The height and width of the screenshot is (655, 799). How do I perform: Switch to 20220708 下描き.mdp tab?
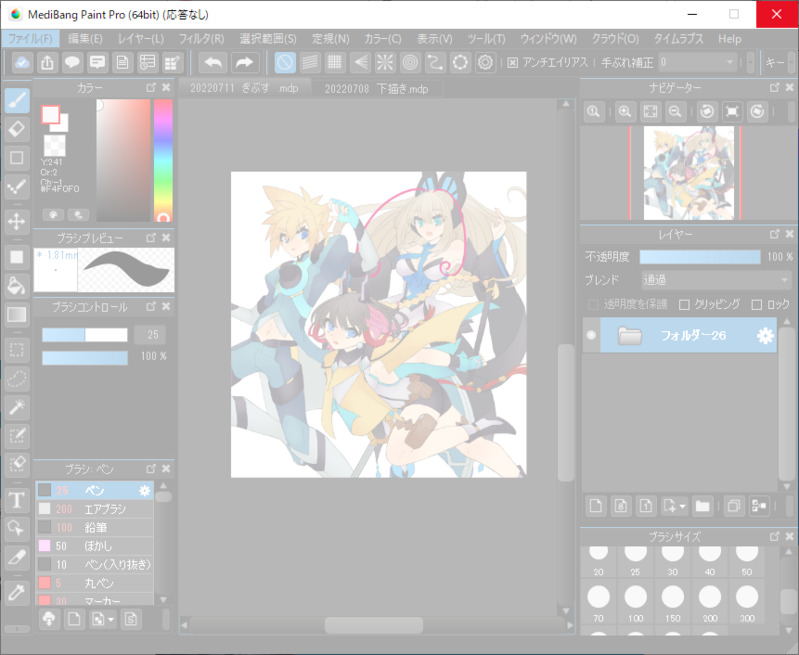[x=376, y=89]
